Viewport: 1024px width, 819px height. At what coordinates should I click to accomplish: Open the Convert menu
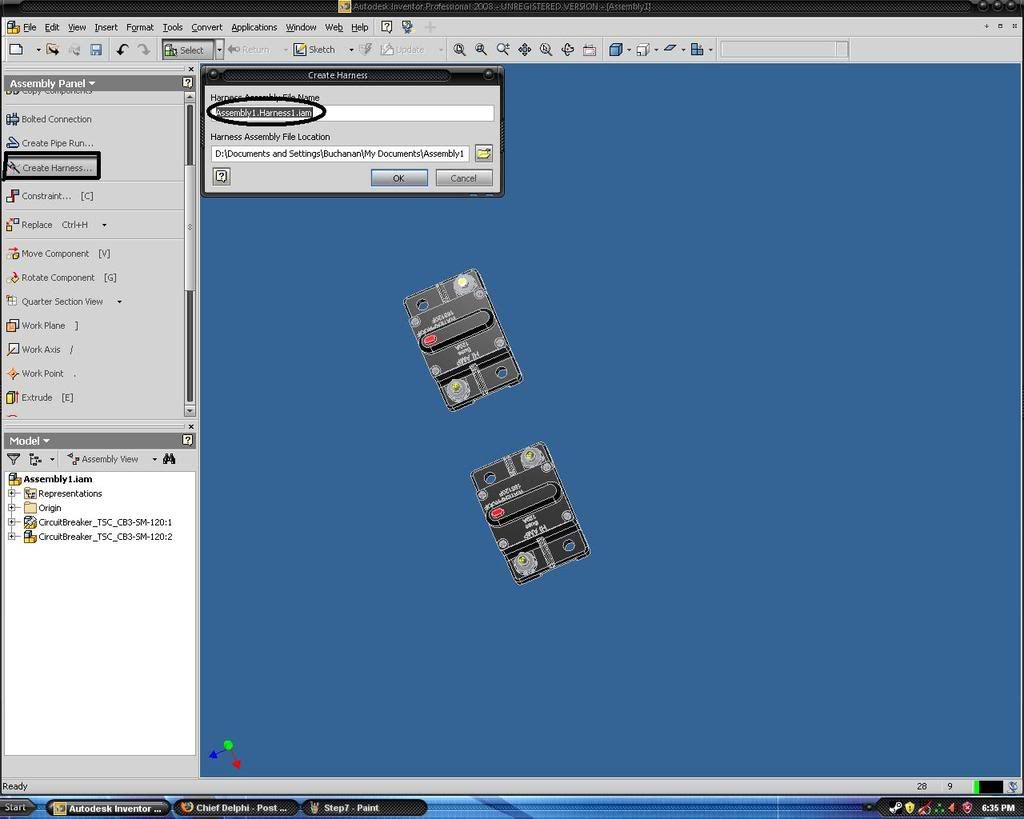point(207,27)
